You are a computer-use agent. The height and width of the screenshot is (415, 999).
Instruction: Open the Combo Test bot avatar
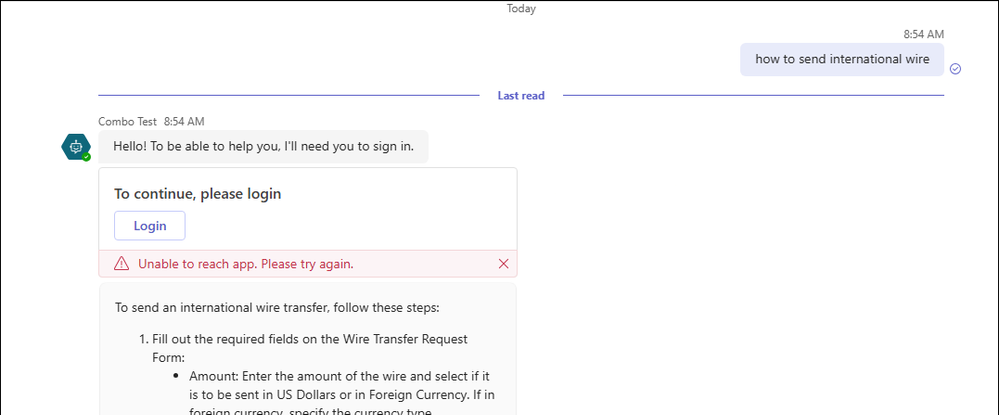pos(76,147)
